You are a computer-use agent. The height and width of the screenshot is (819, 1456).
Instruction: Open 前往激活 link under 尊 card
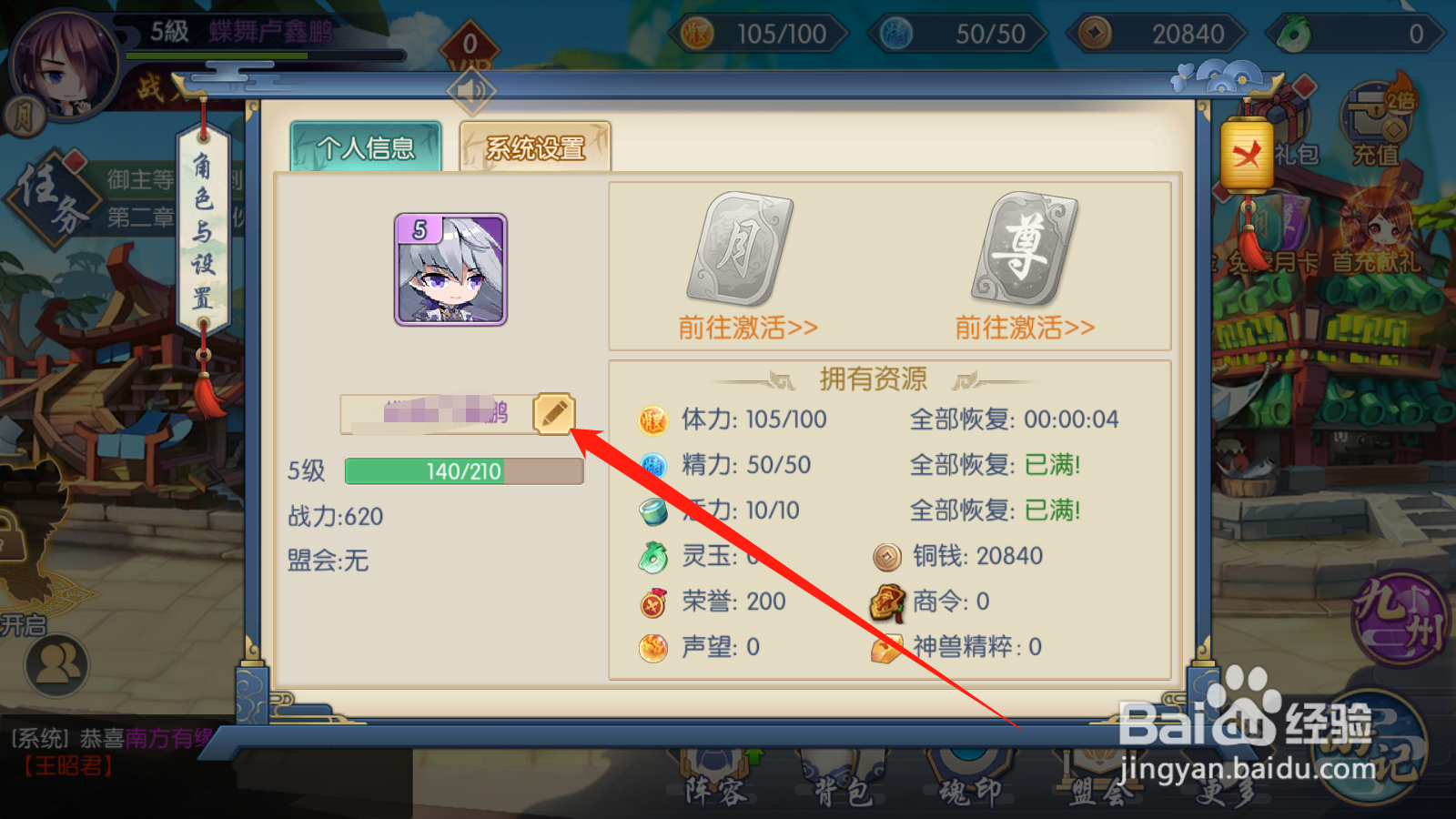(1025, 328)
